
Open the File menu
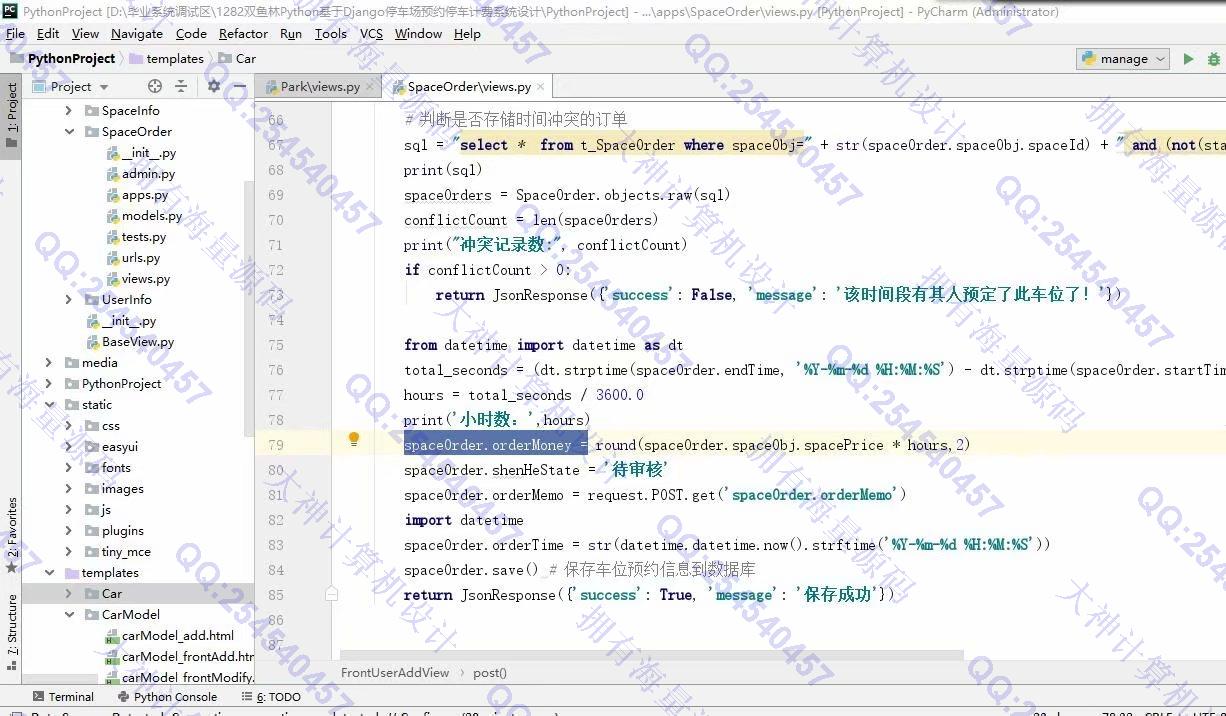pos(15,33)
